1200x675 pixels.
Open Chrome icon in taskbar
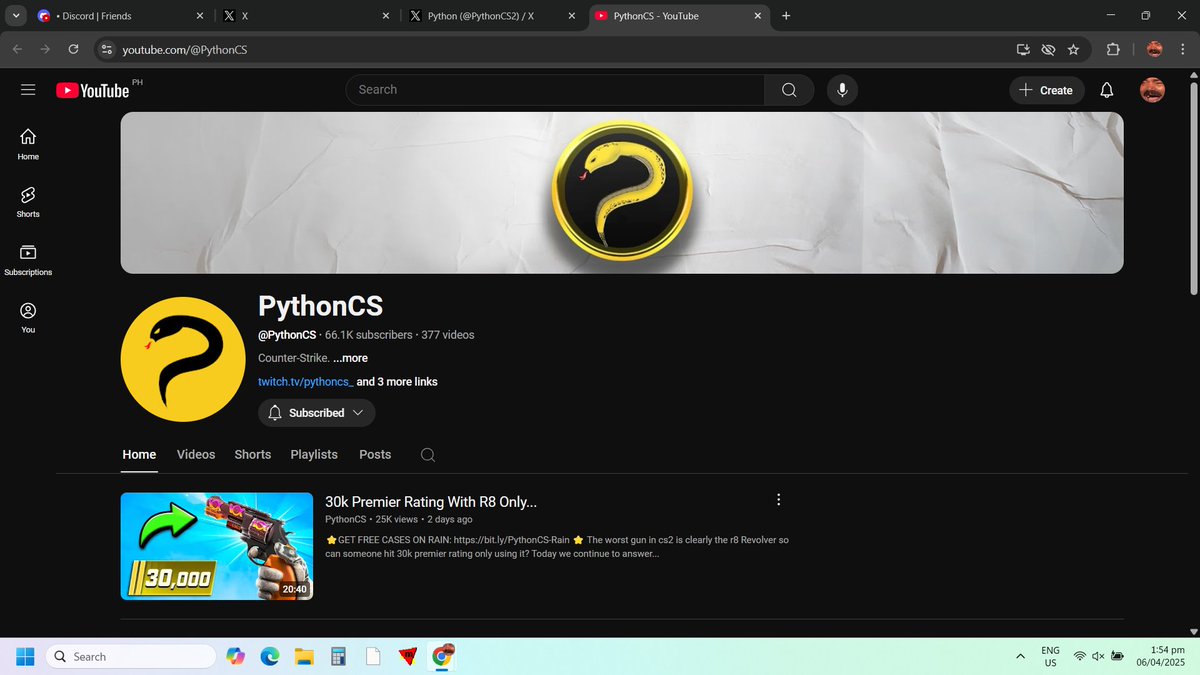coord(441,656)
